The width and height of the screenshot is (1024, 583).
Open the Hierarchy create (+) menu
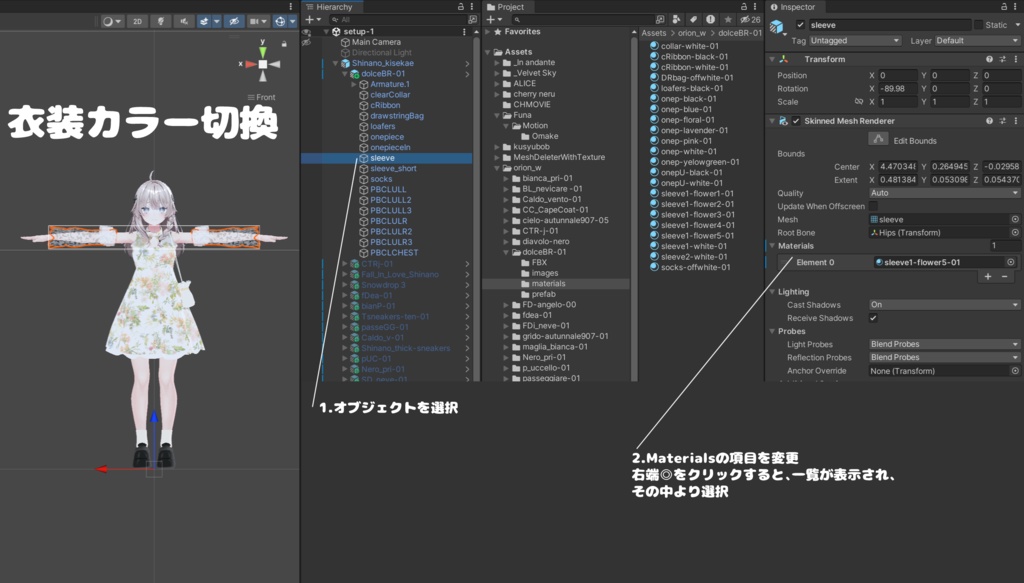313,20
